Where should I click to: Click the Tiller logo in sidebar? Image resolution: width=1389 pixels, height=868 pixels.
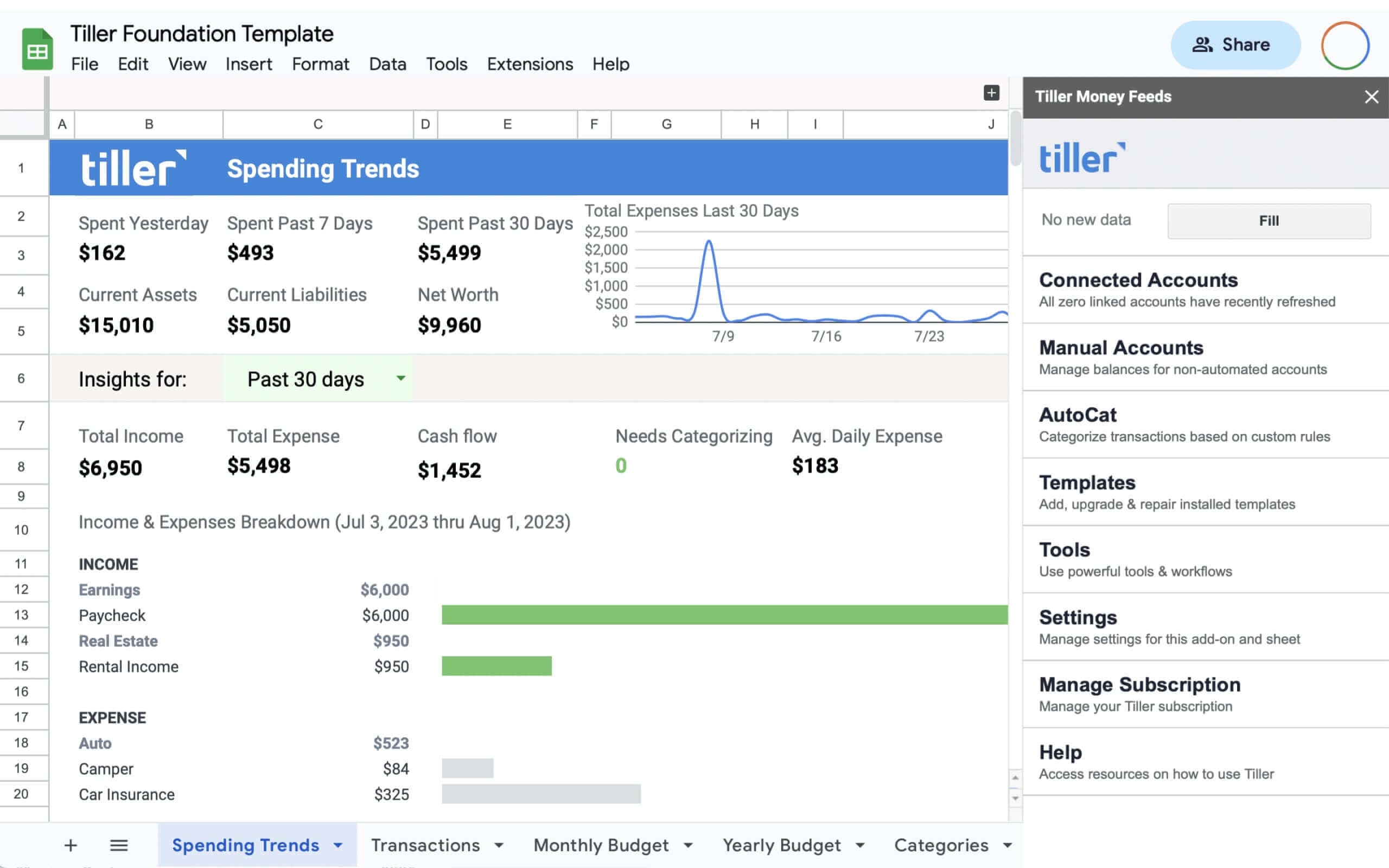(x=1082, y=158)
